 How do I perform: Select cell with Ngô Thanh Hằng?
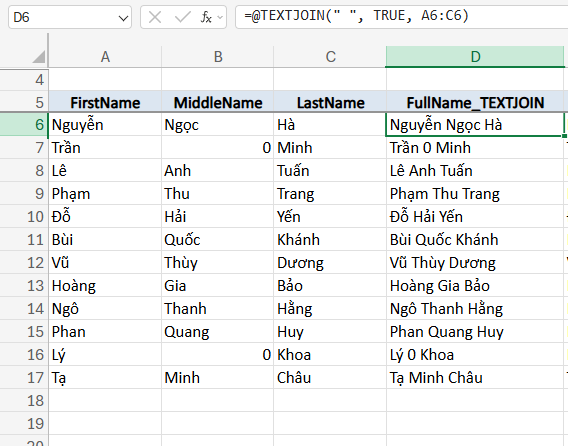point(475,309)
